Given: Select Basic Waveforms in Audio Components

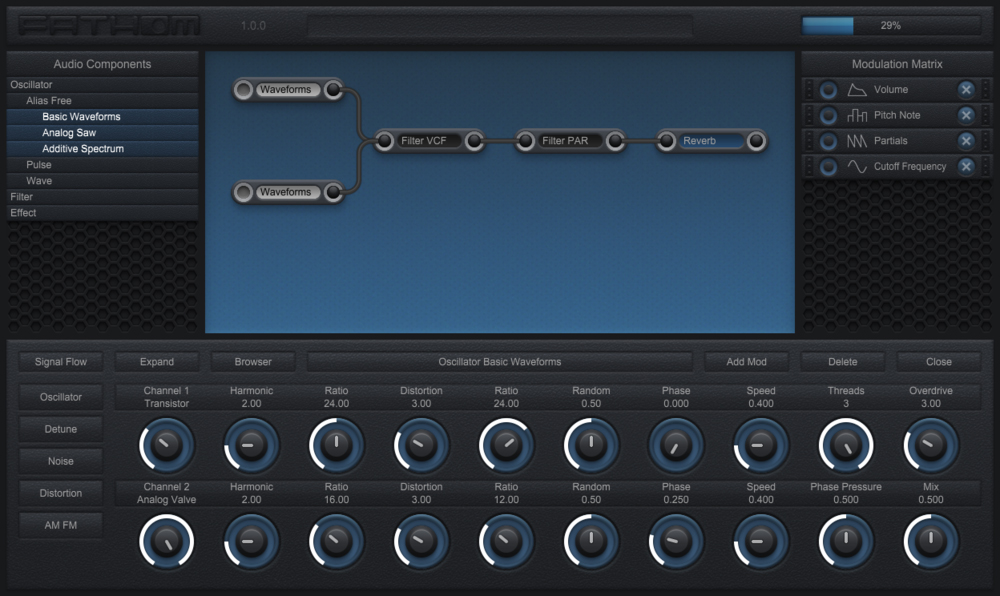Looking at the screenshot, I should coord(102,117).
